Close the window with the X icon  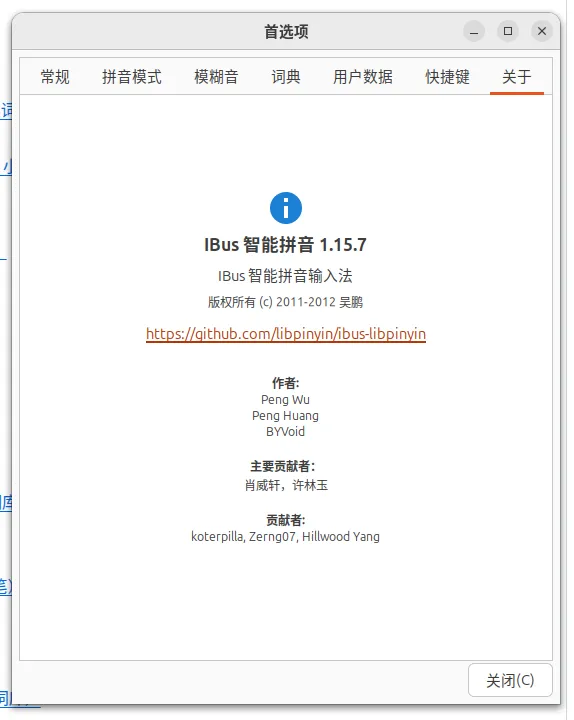tap(542, 31)
